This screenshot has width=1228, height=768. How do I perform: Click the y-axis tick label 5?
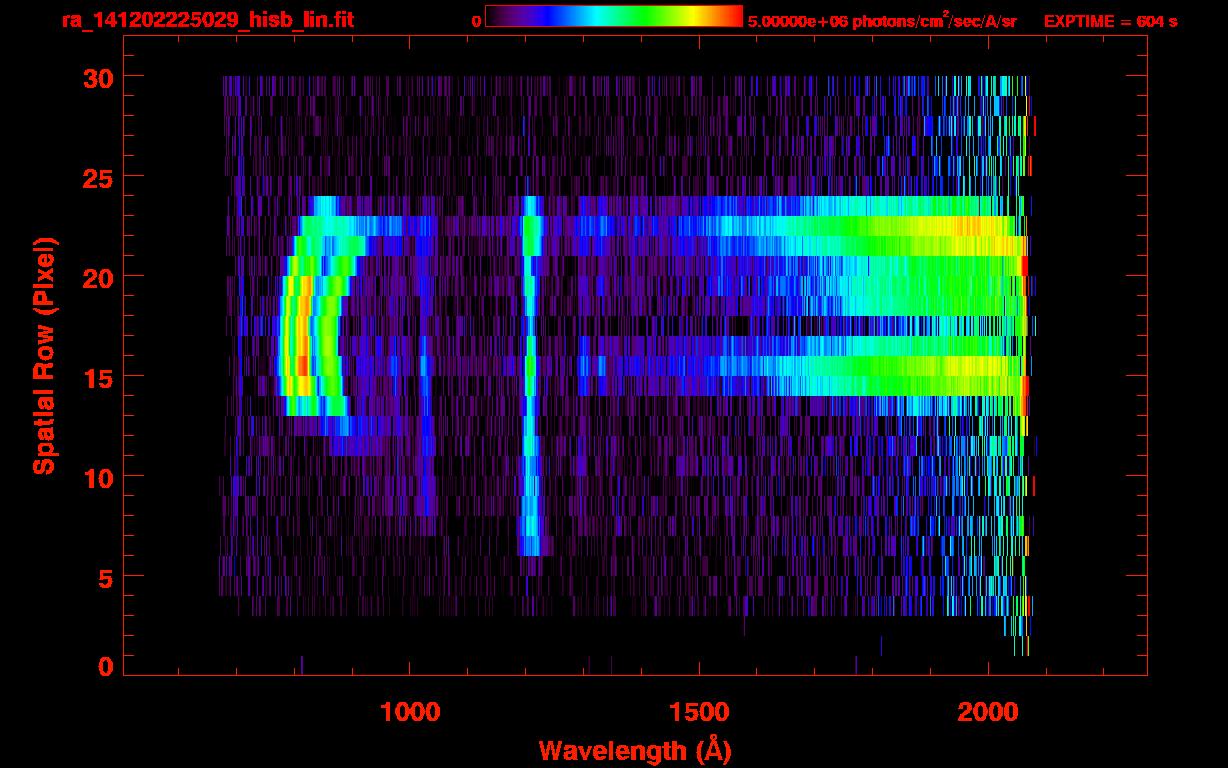pos(106,577)
